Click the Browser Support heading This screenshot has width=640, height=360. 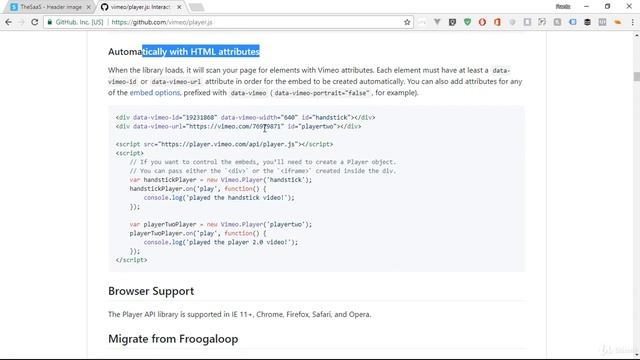point(151,291)
